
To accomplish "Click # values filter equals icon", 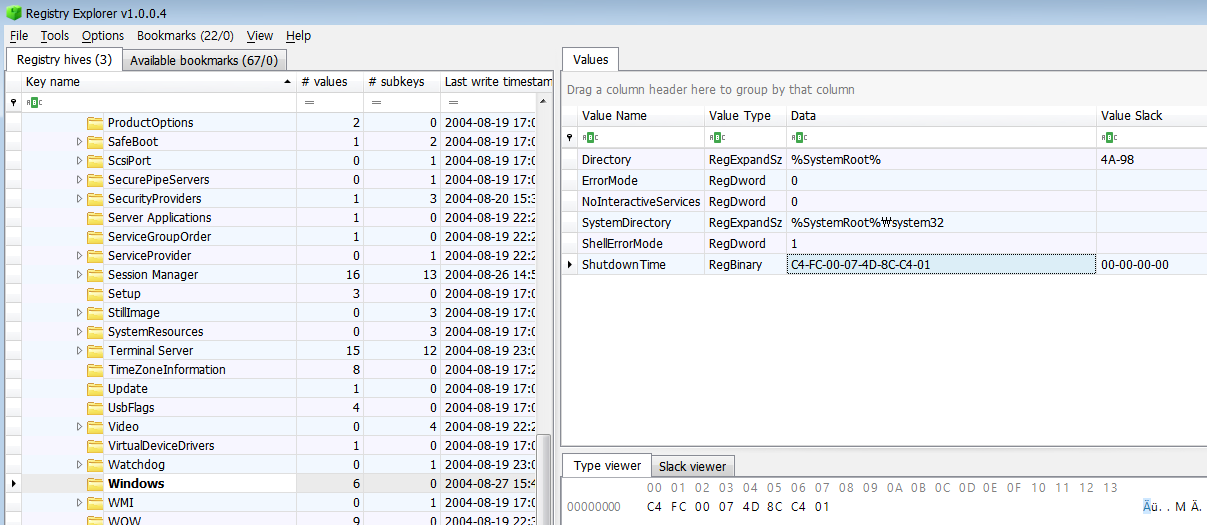I will tap(309, 103).
